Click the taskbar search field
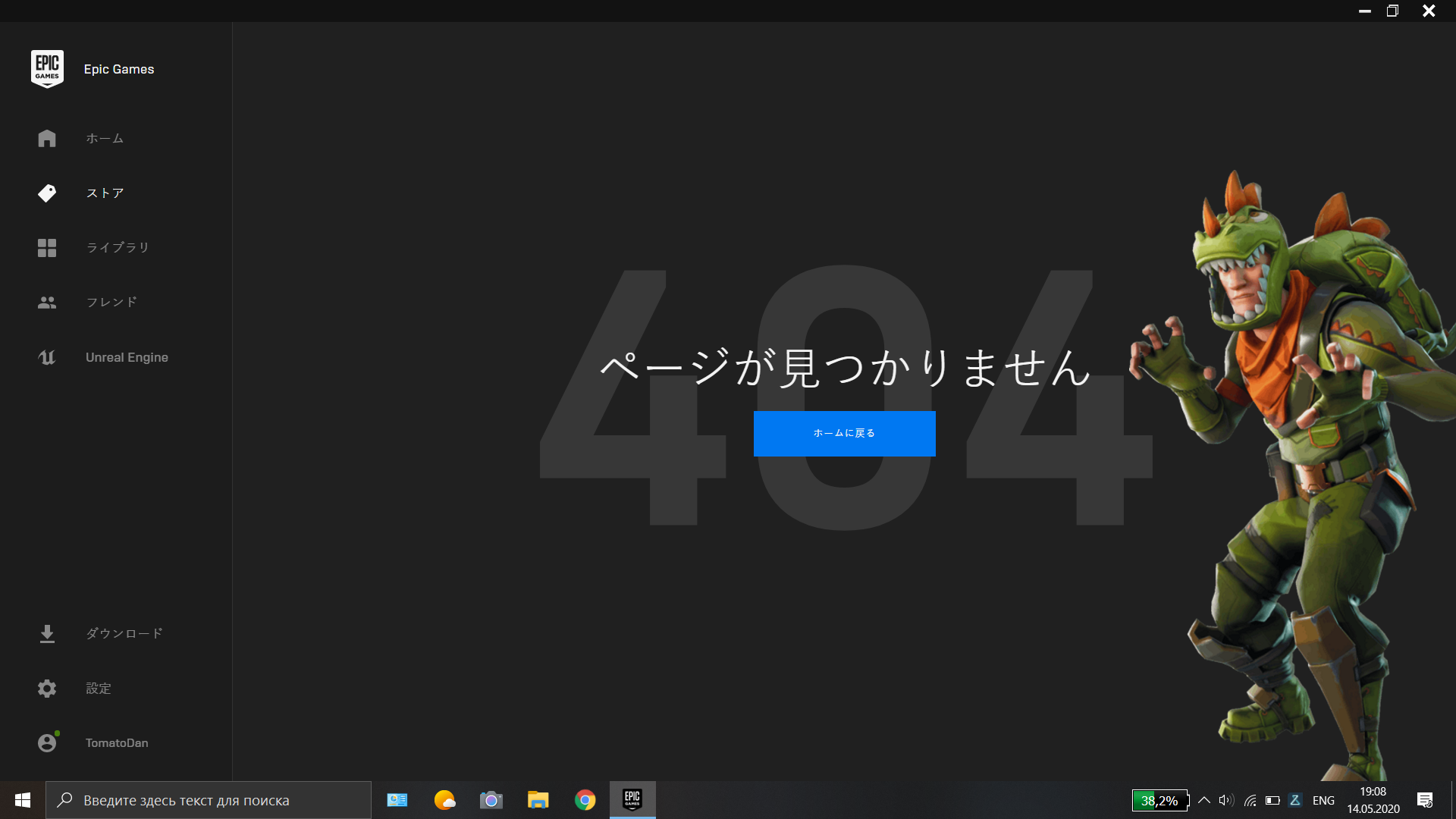The width and height of the screenshot is (1456, 819). [x=209, y=800]
